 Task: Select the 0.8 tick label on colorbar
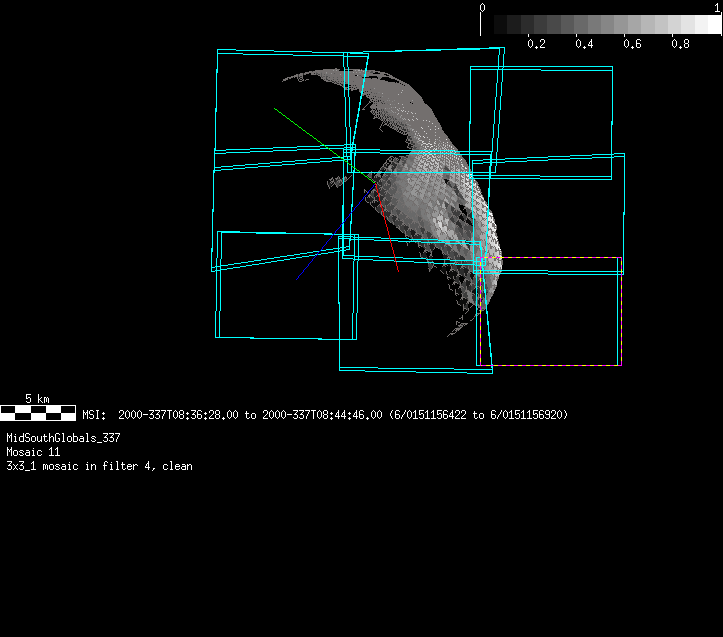click(x=680, y=44)
